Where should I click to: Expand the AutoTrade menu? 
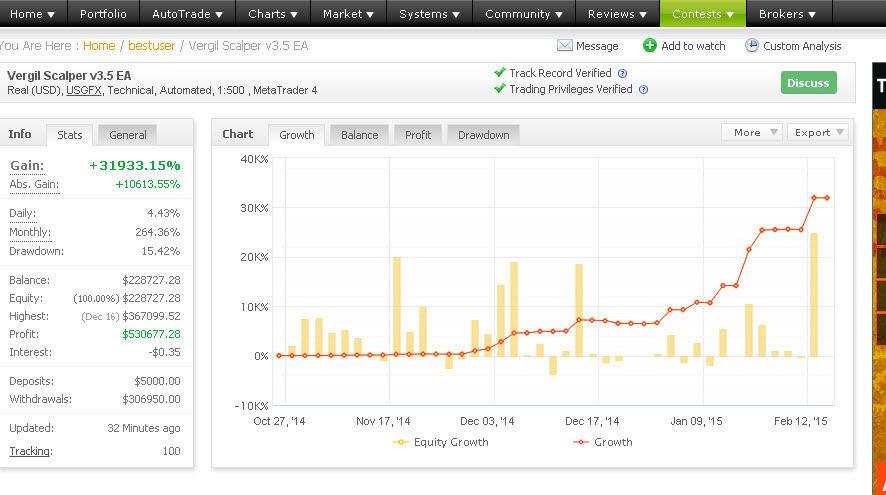tap(187, 14)
